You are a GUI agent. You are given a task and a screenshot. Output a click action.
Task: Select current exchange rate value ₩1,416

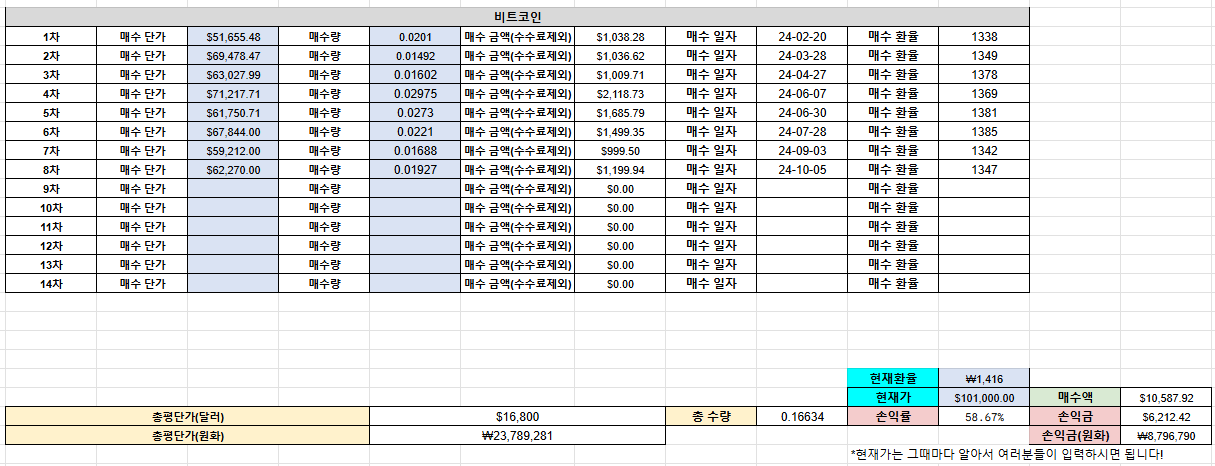(x=984, y=379)
